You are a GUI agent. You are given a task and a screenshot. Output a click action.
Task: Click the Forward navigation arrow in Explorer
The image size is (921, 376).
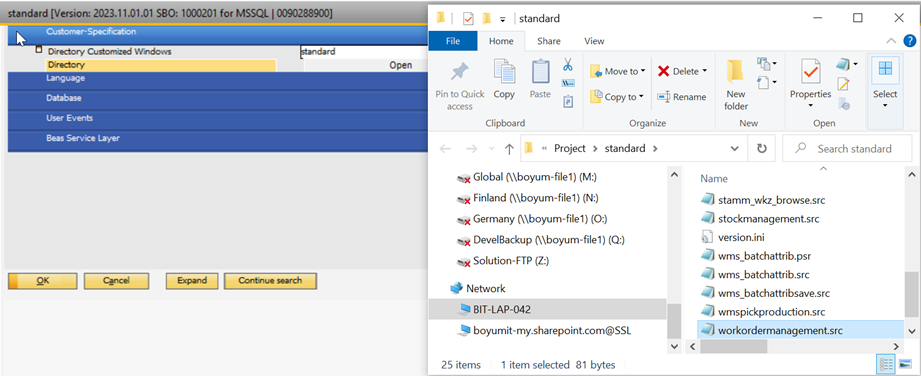coord(471,149)
